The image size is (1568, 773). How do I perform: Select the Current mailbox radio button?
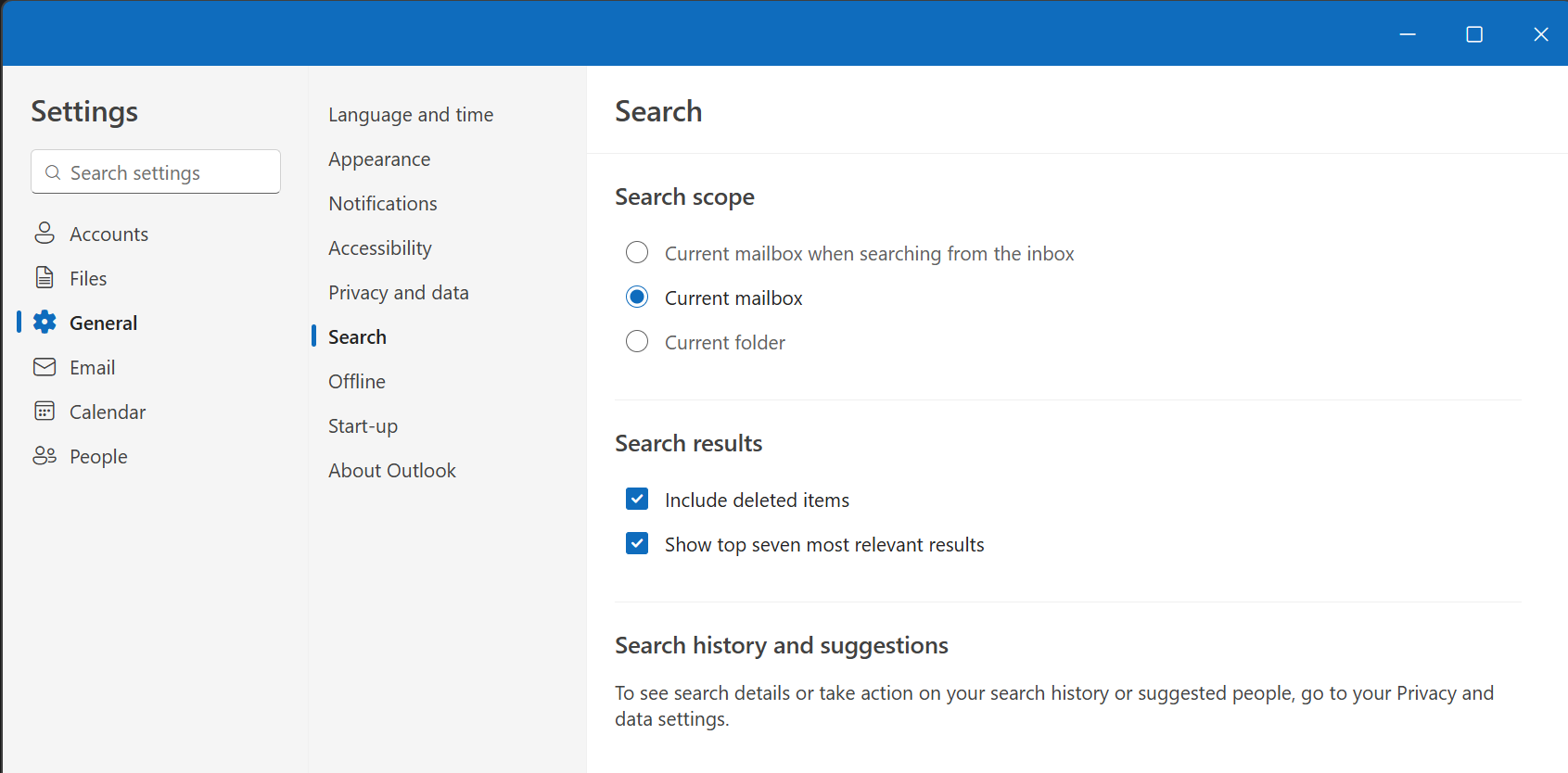point(637,298)
